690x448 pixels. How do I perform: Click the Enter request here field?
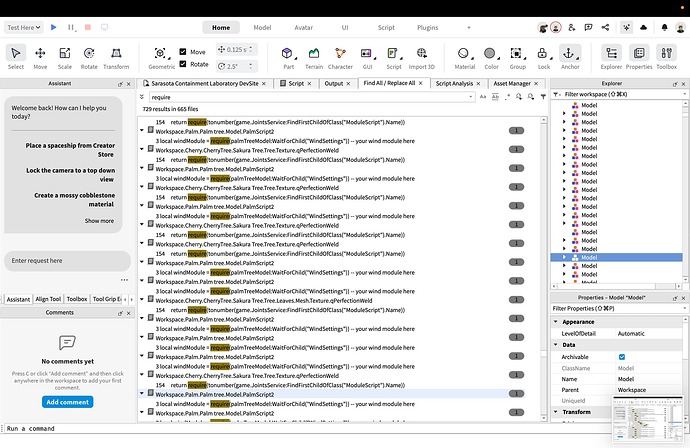pos(67,261)
